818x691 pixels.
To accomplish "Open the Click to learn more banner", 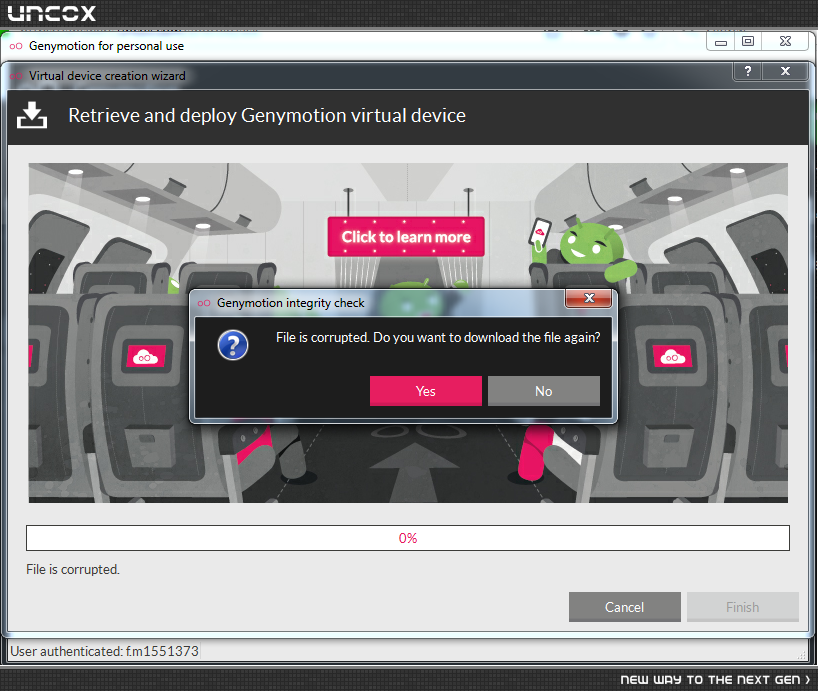I will coord(406,237).
